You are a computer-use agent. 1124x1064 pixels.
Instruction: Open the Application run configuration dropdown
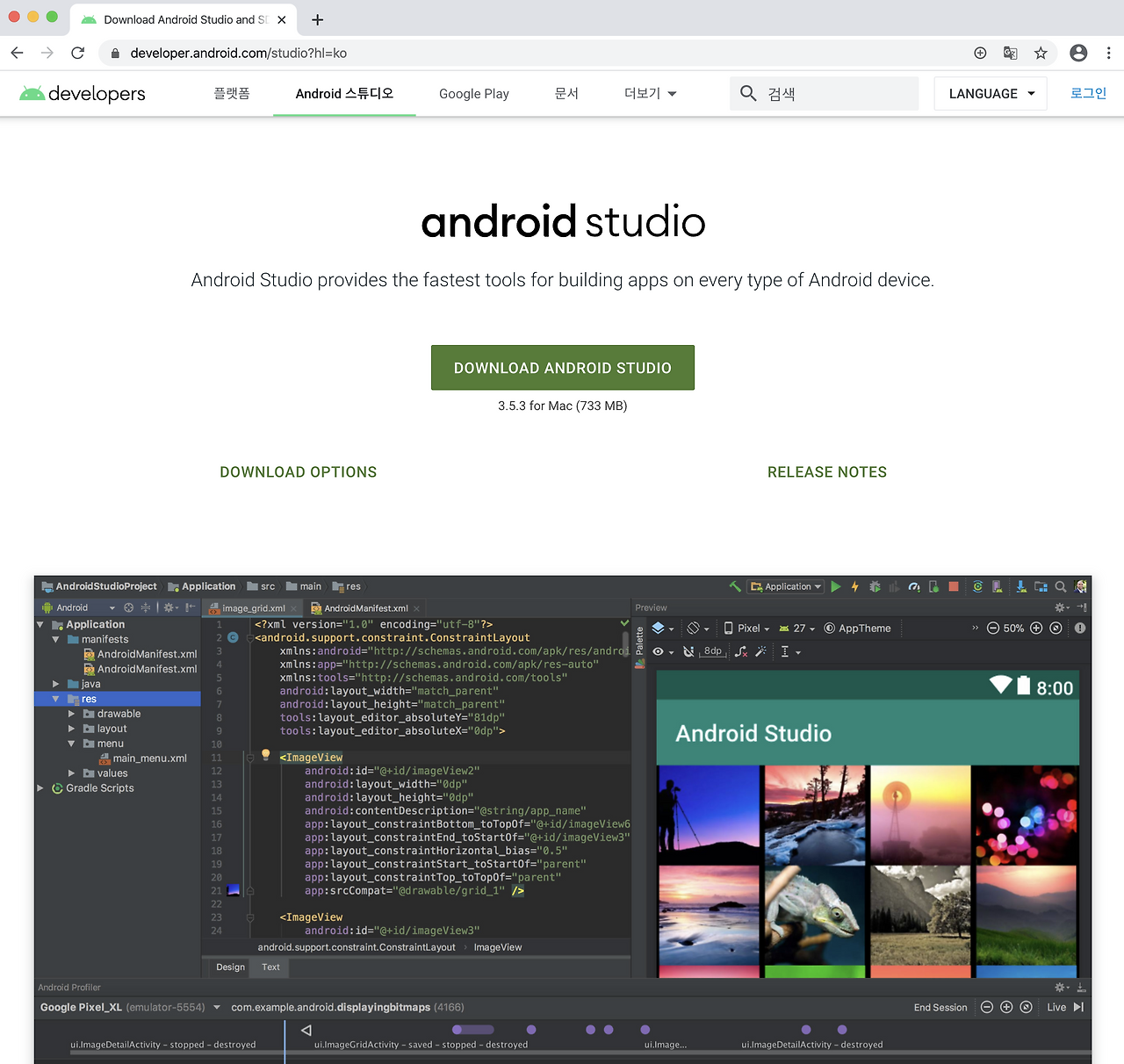(x=786, y=586)
